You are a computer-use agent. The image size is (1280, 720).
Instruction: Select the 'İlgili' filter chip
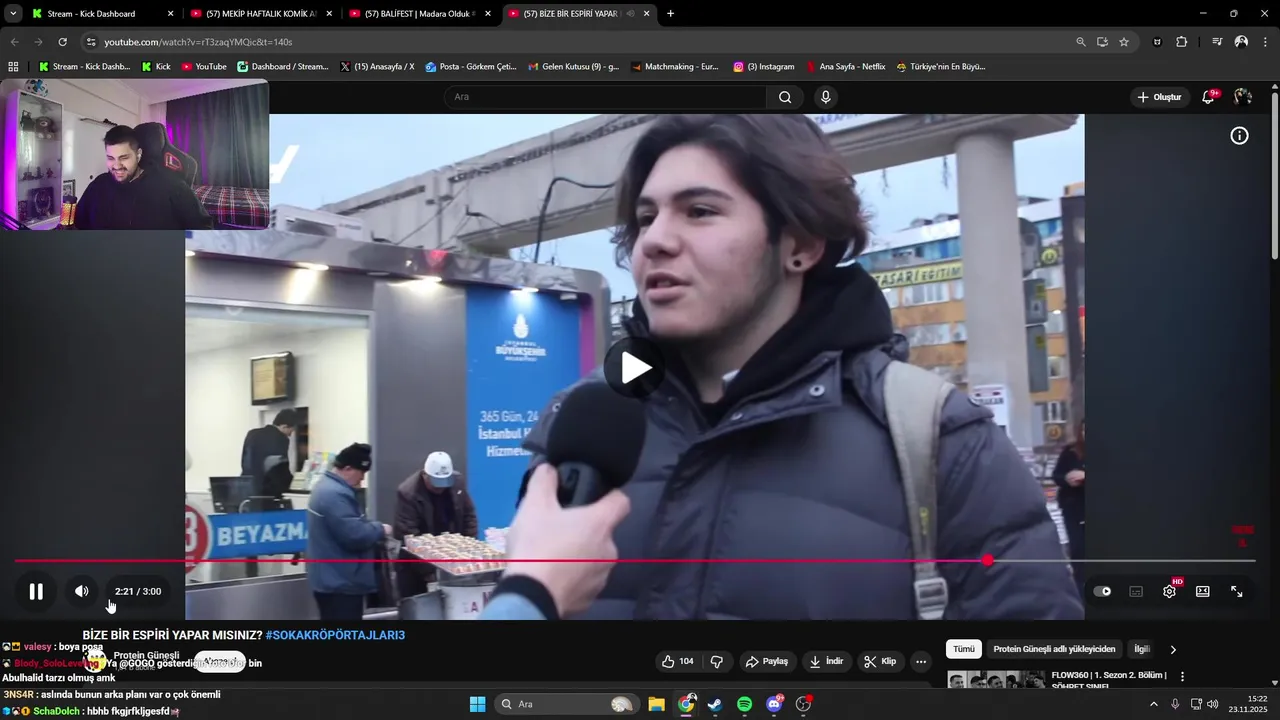[1141, 649]
